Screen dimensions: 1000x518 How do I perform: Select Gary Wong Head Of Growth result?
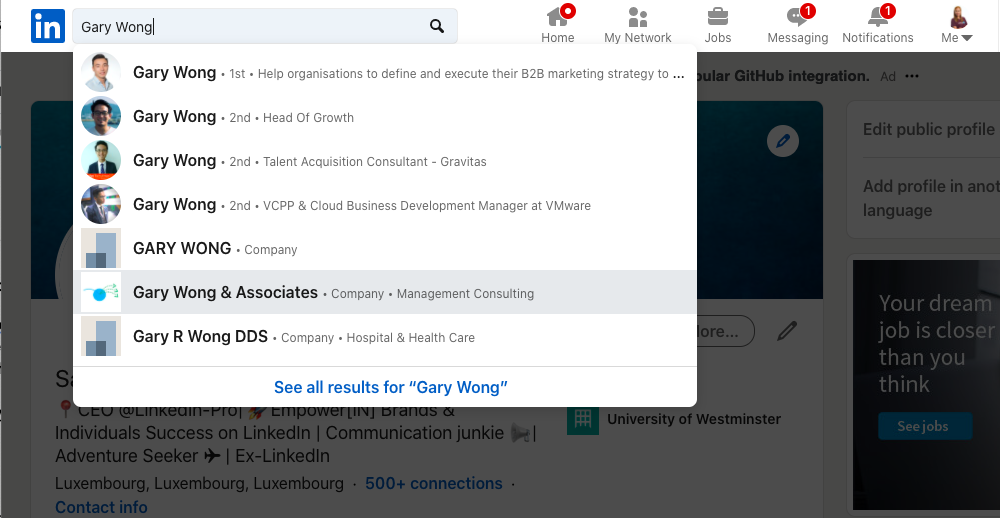click(x=385, y=117)
